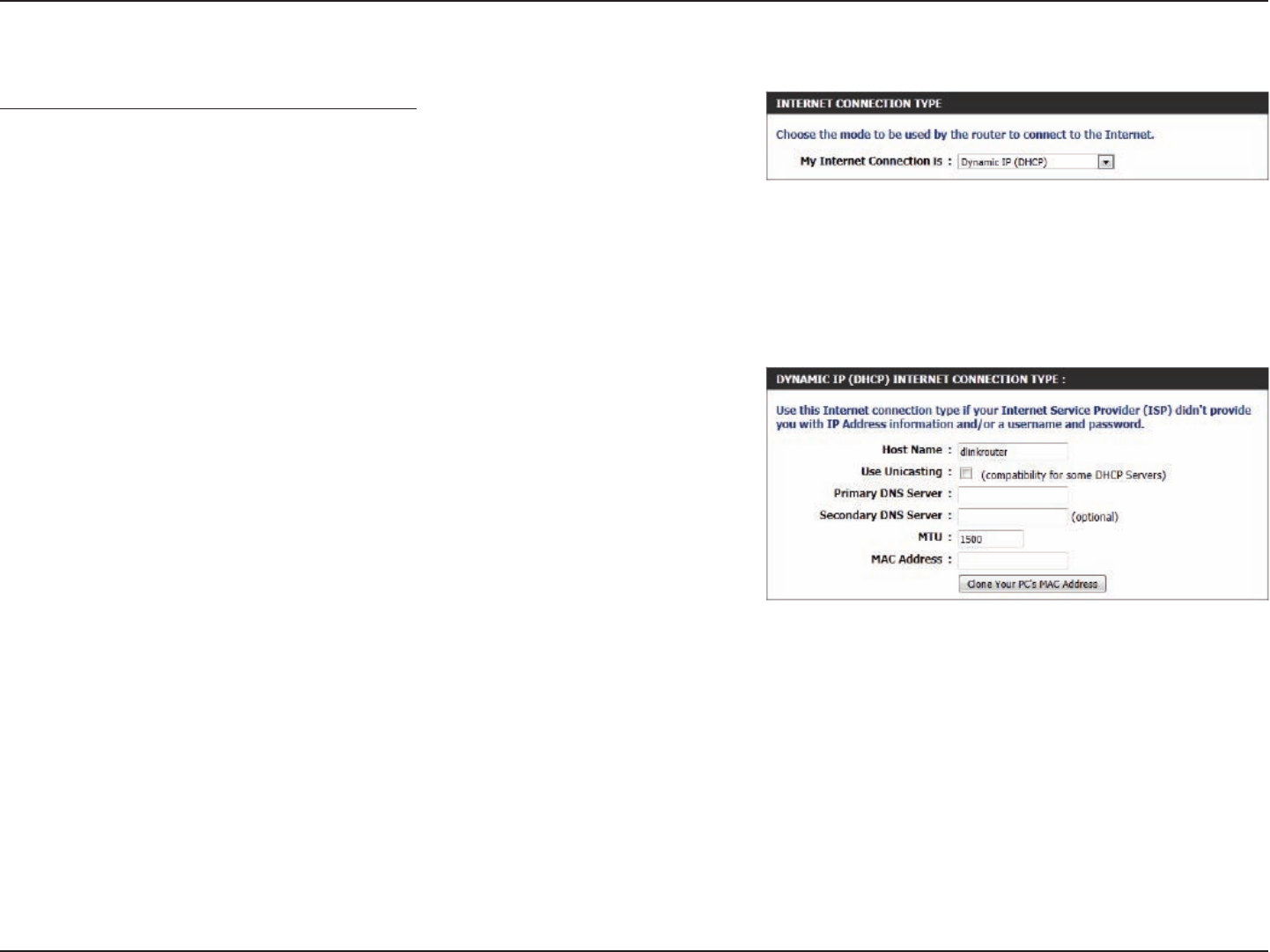Enable the Use Unicasting checkbox
Image resolution: width=1270 pixels, height=952 pixels.
tap(966, 474)
